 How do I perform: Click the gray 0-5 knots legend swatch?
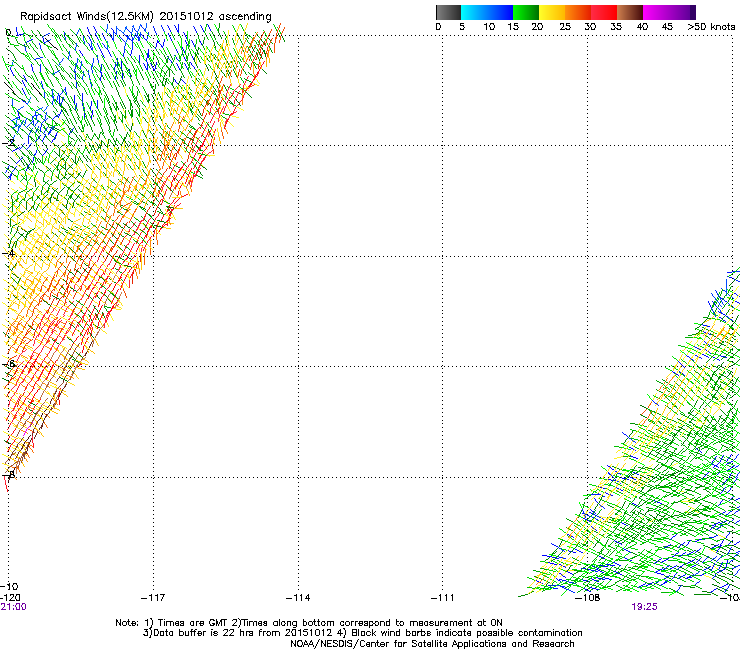point(448,12)
